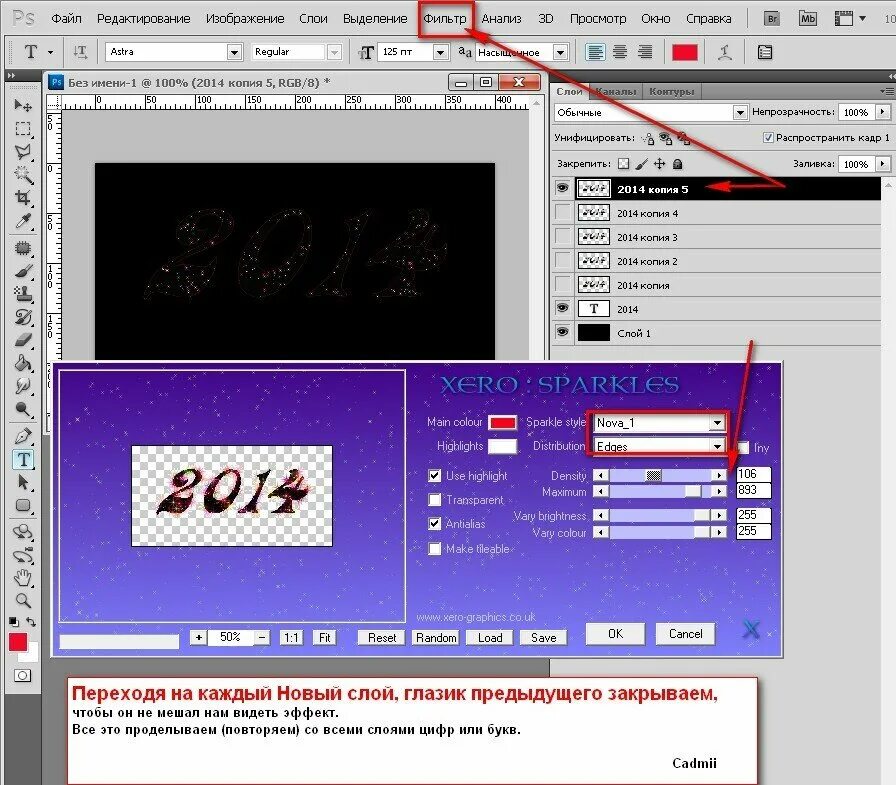Click the Fit preview button
This screenshot has width=896, height=785.
[325, 638]
